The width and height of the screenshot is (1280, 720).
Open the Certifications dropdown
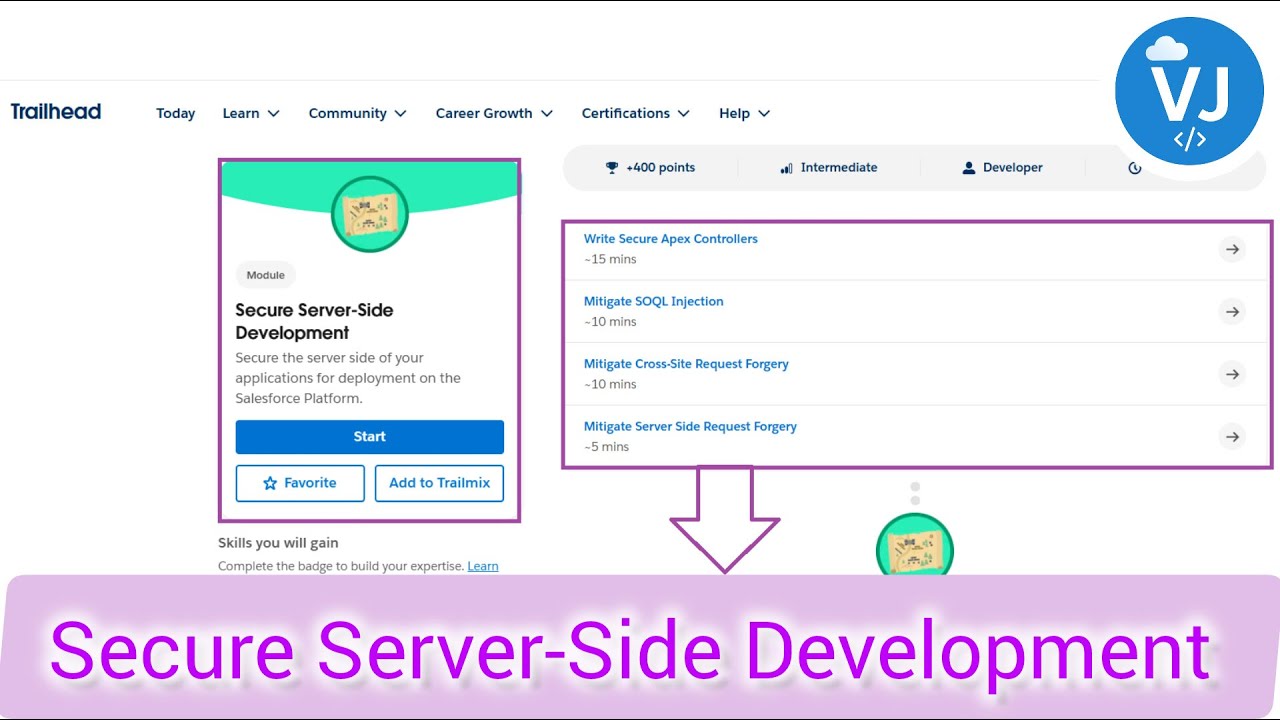tap(636, 113)
